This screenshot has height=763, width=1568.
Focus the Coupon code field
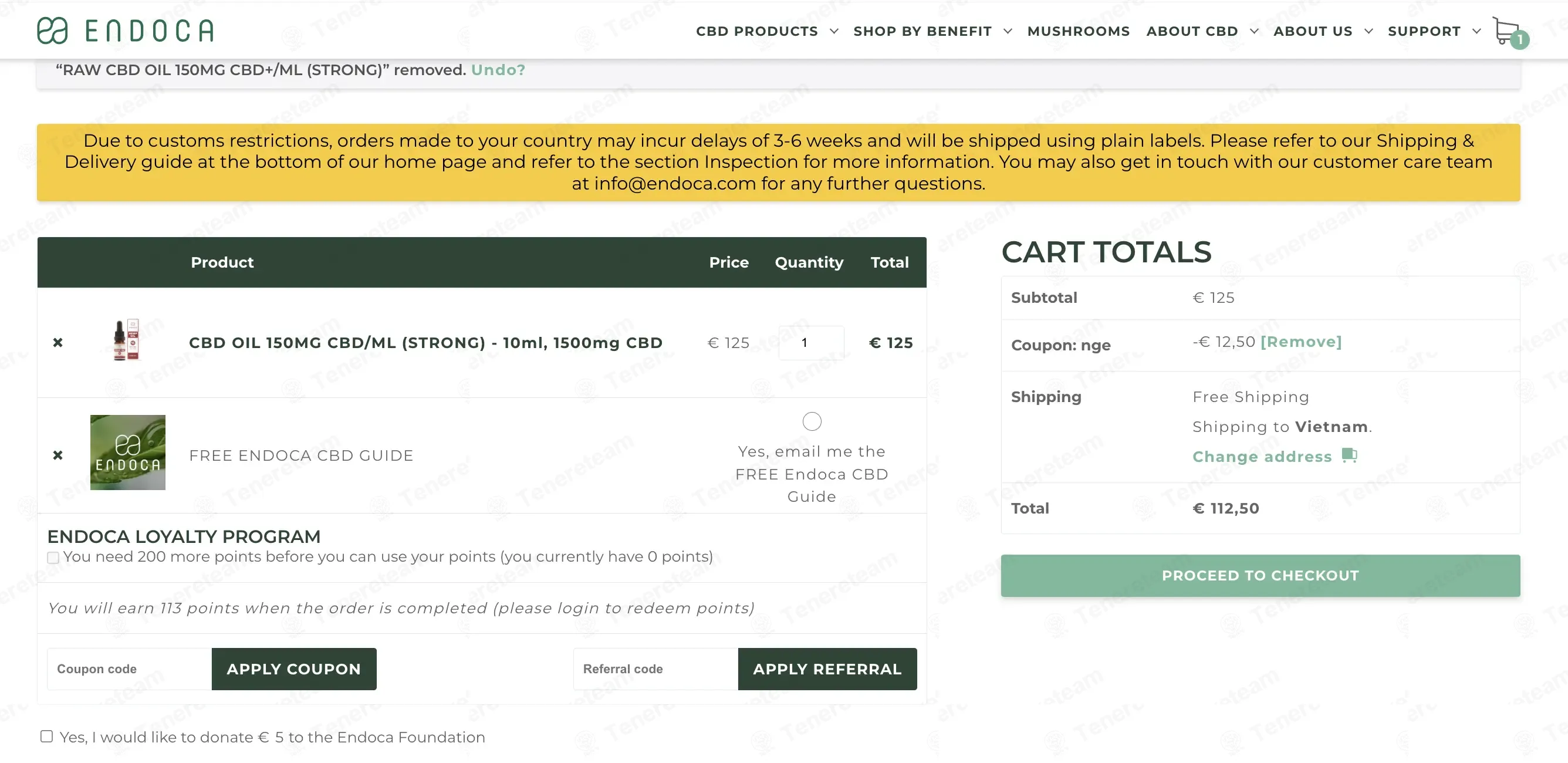(130, 669)
